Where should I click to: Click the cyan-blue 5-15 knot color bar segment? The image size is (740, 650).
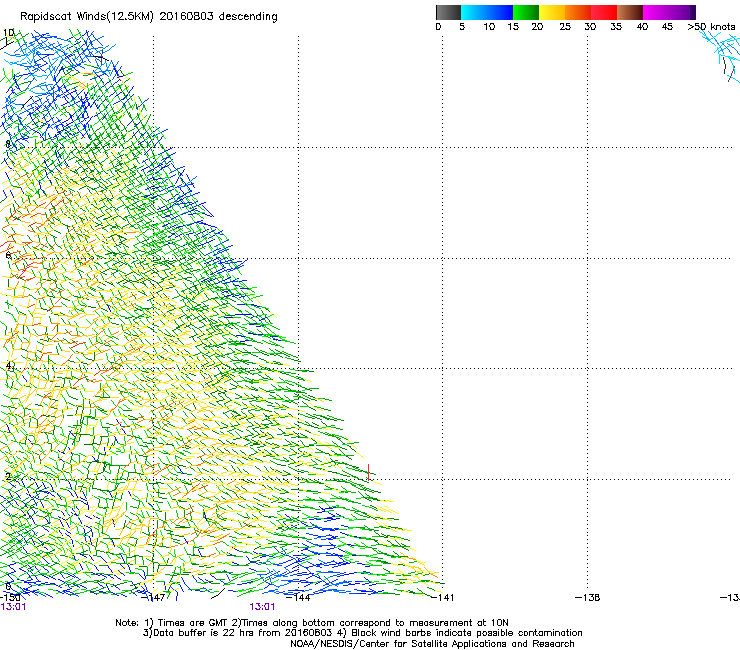coord(487,12)
